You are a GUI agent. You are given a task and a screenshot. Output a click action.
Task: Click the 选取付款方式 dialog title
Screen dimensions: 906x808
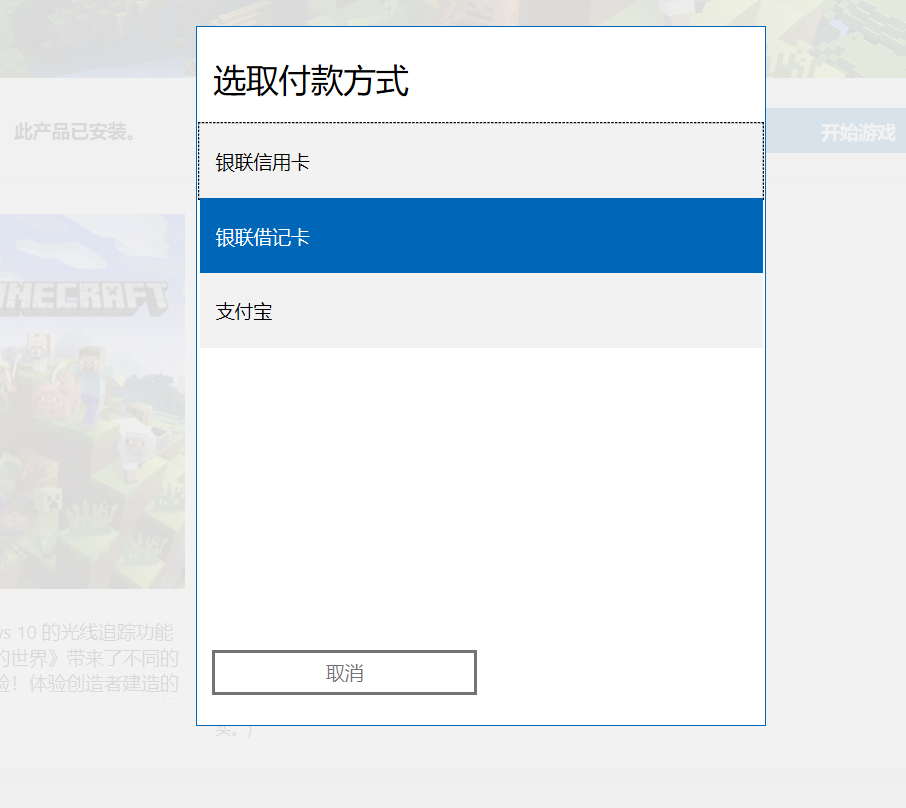click(x=311, y=80)
